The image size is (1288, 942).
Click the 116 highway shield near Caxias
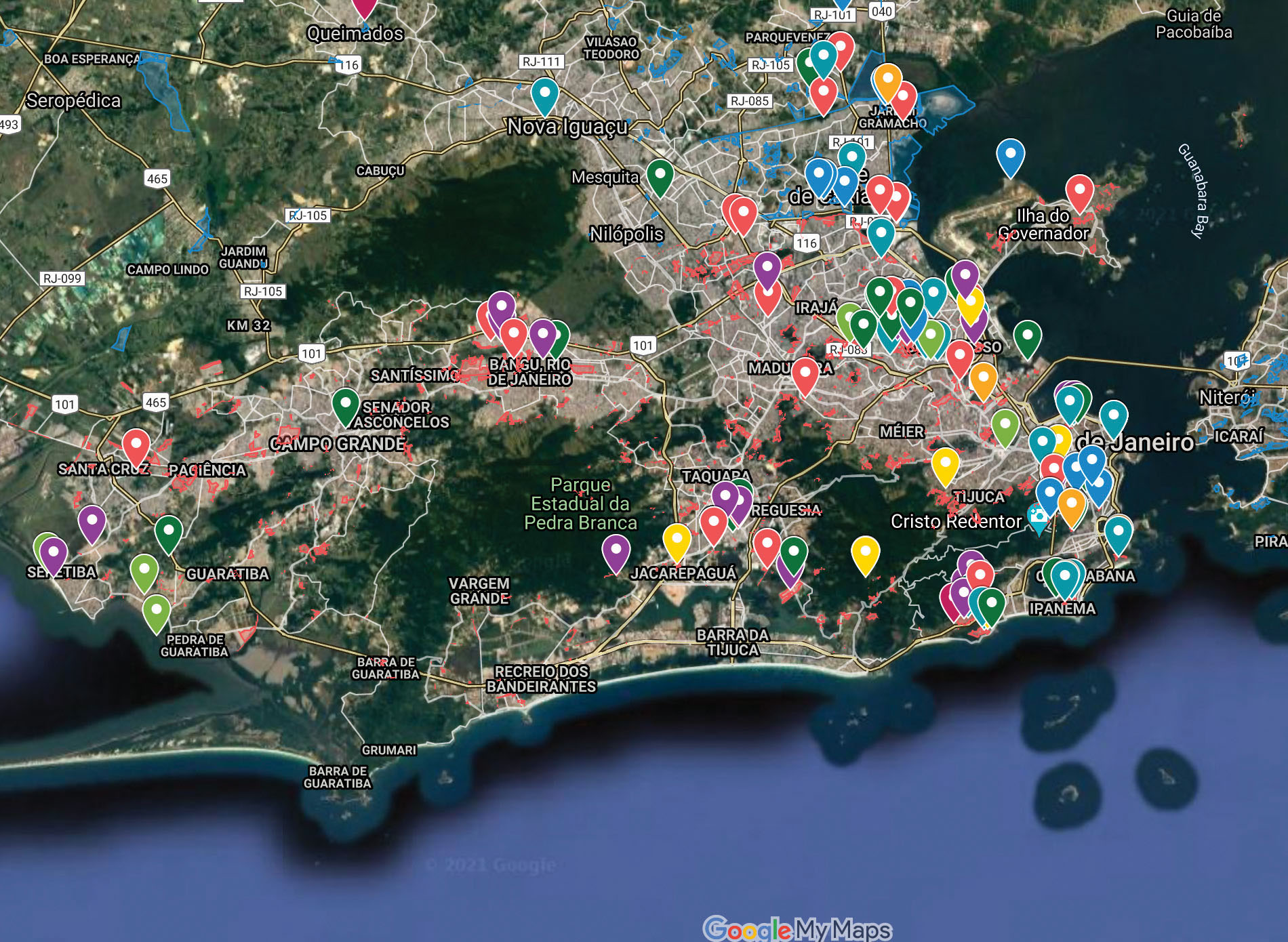[x=805, y=242]
